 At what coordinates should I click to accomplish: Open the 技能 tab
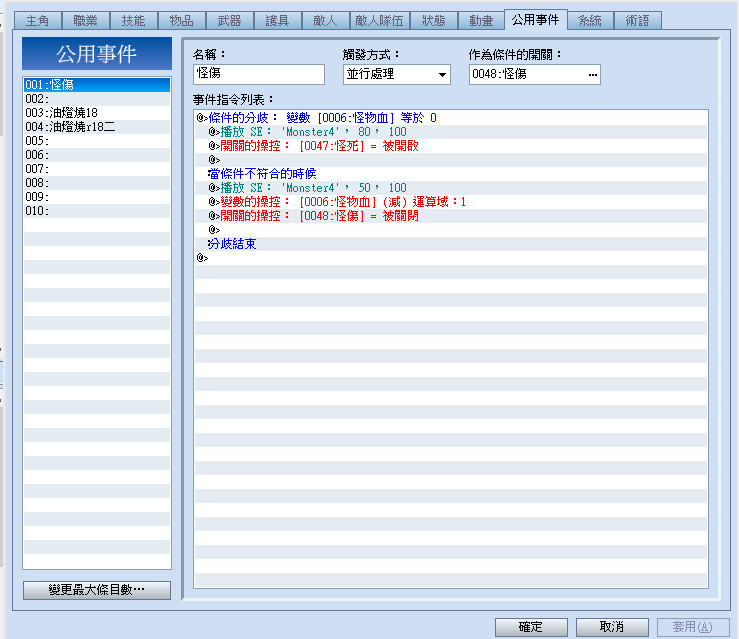click(133, 21)
